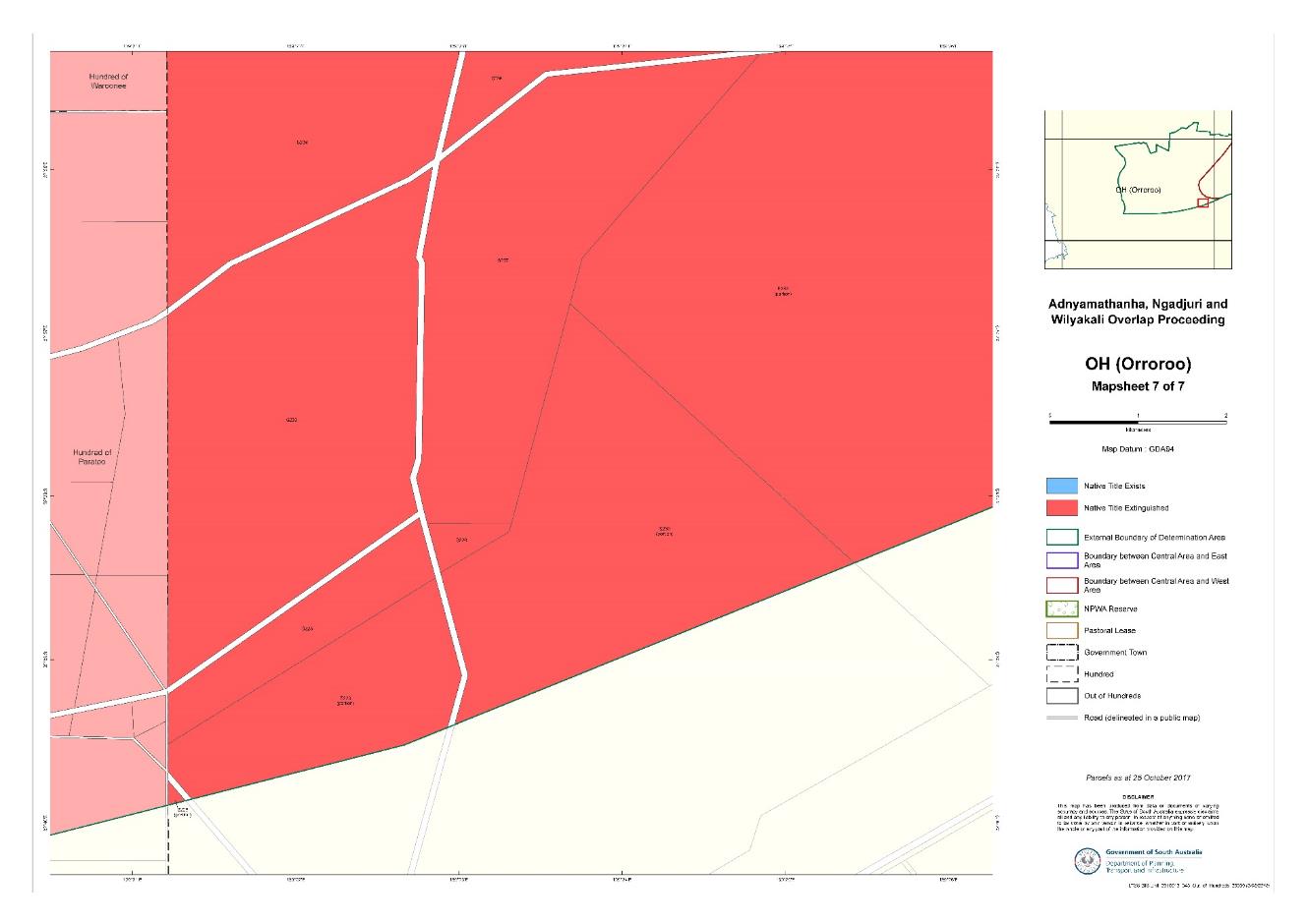
Task: Click the Hundred dashed legend symbol
Action: [1062, 674]
